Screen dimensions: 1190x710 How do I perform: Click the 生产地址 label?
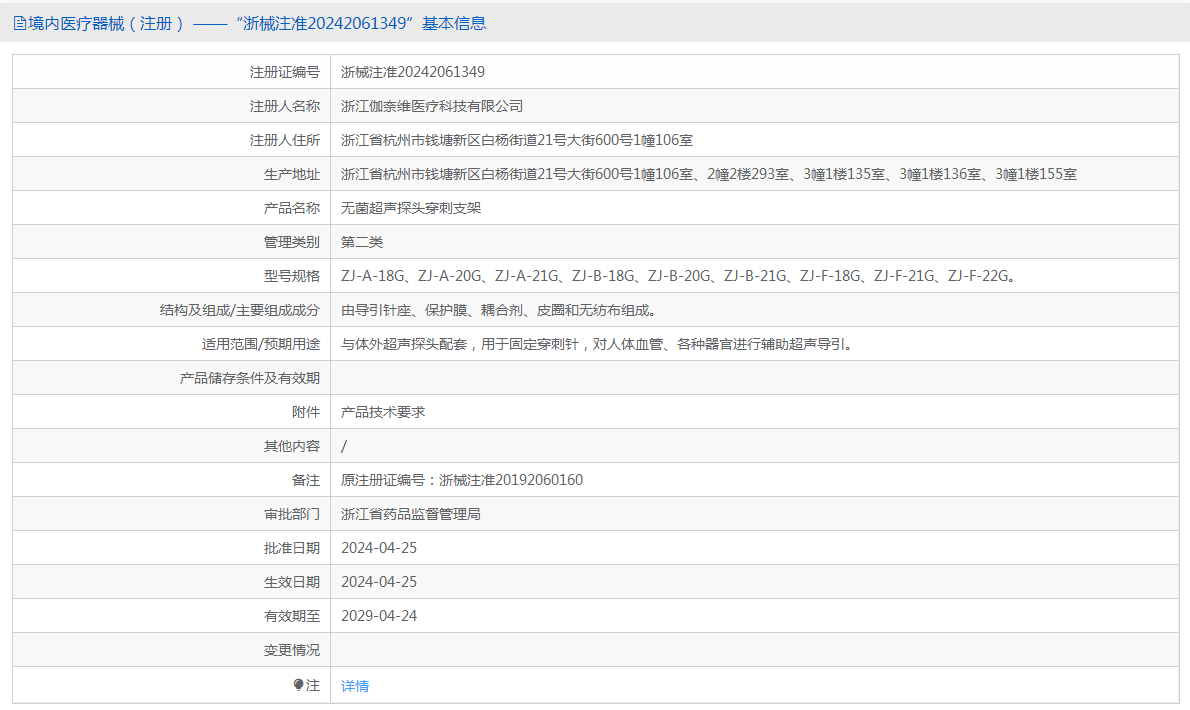click(292, 174)
